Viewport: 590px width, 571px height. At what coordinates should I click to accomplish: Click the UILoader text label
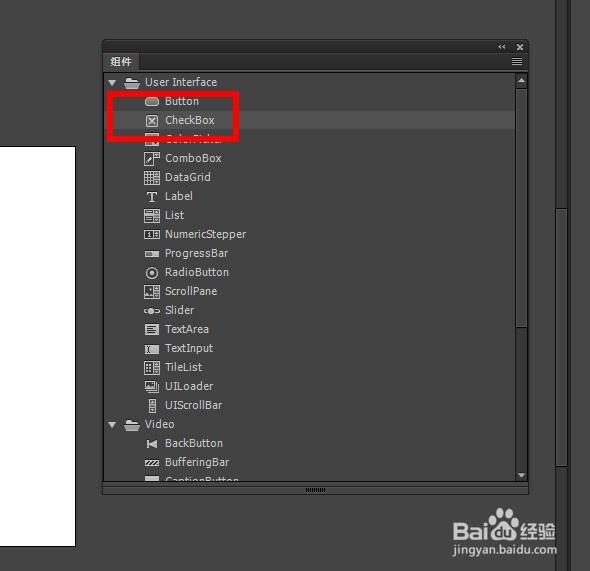click(x=189, y=386)
